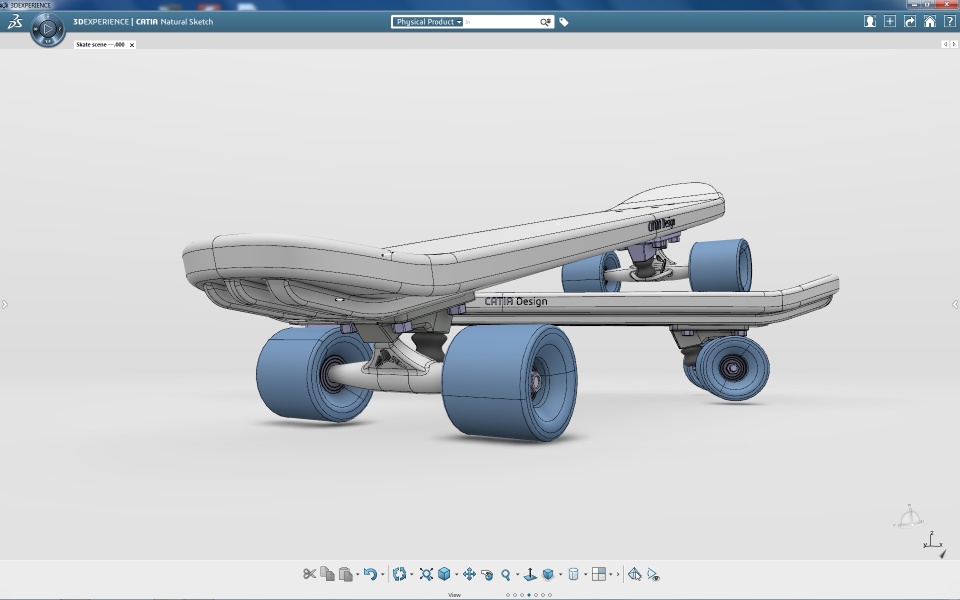This screenshot has height=600, width=960.
Task: Click the select geometry cursor icon
Action: (x=635, y=574)
